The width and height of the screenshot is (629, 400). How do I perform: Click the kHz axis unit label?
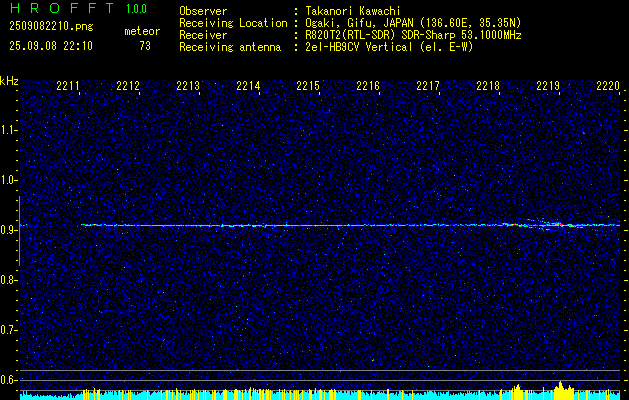(x=9, y=81)
